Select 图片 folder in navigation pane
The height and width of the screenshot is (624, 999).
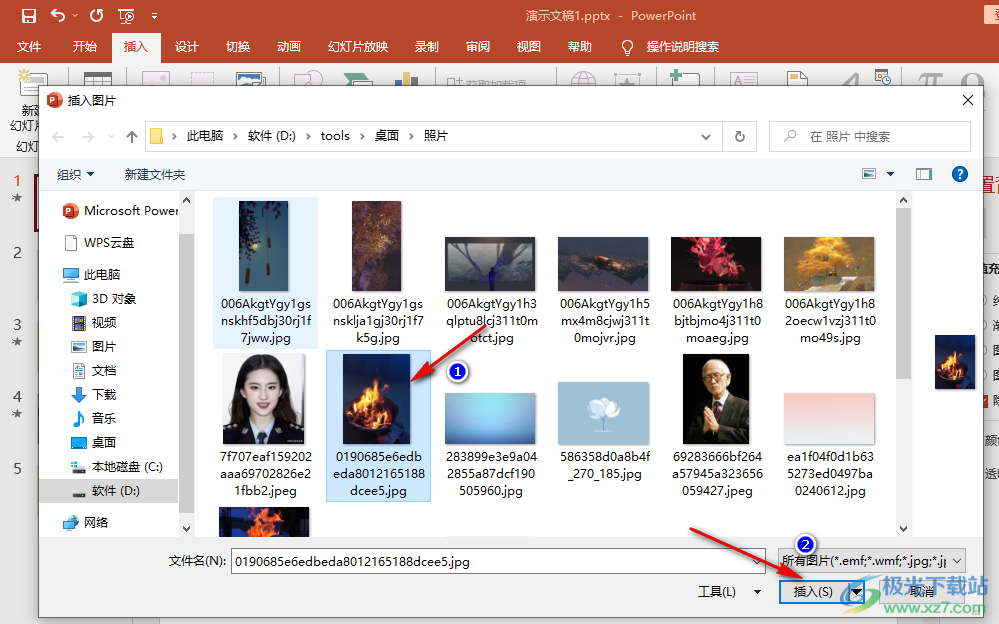point(94,347)
